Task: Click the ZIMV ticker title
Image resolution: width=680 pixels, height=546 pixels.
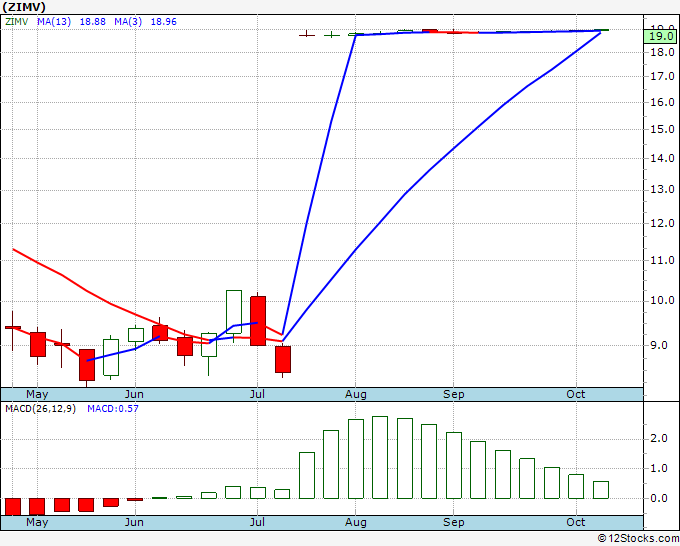Action: coord(24,7)
